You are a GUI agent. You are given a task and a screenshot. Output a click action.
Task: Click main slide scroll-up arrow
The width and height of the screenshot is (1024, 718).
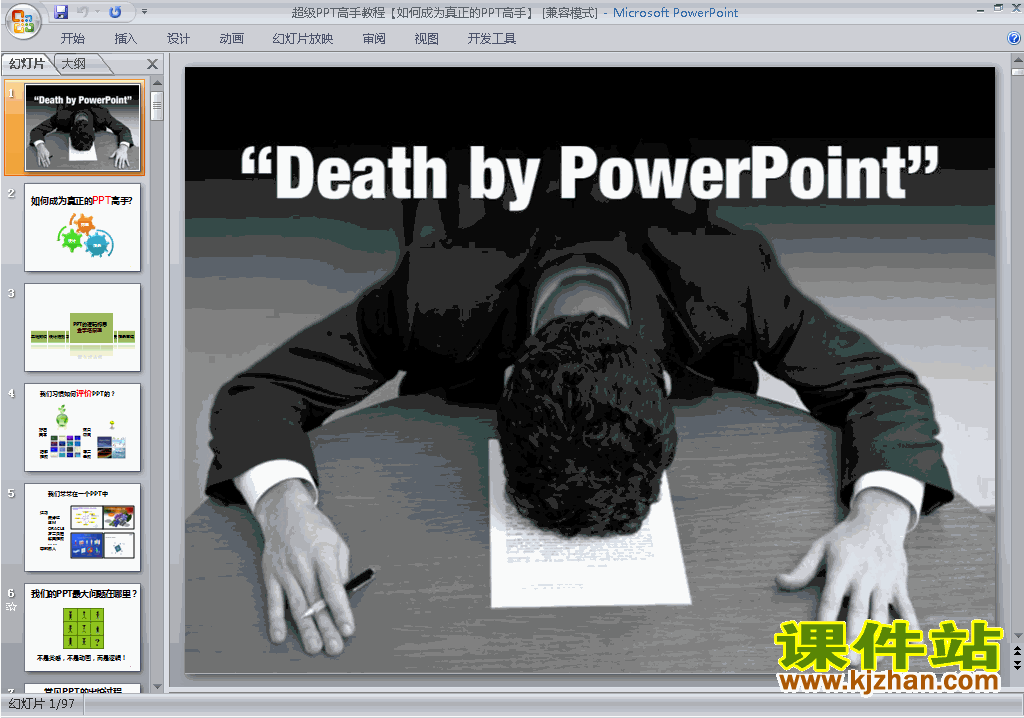pyautogui.click(x=1017, y=60)
